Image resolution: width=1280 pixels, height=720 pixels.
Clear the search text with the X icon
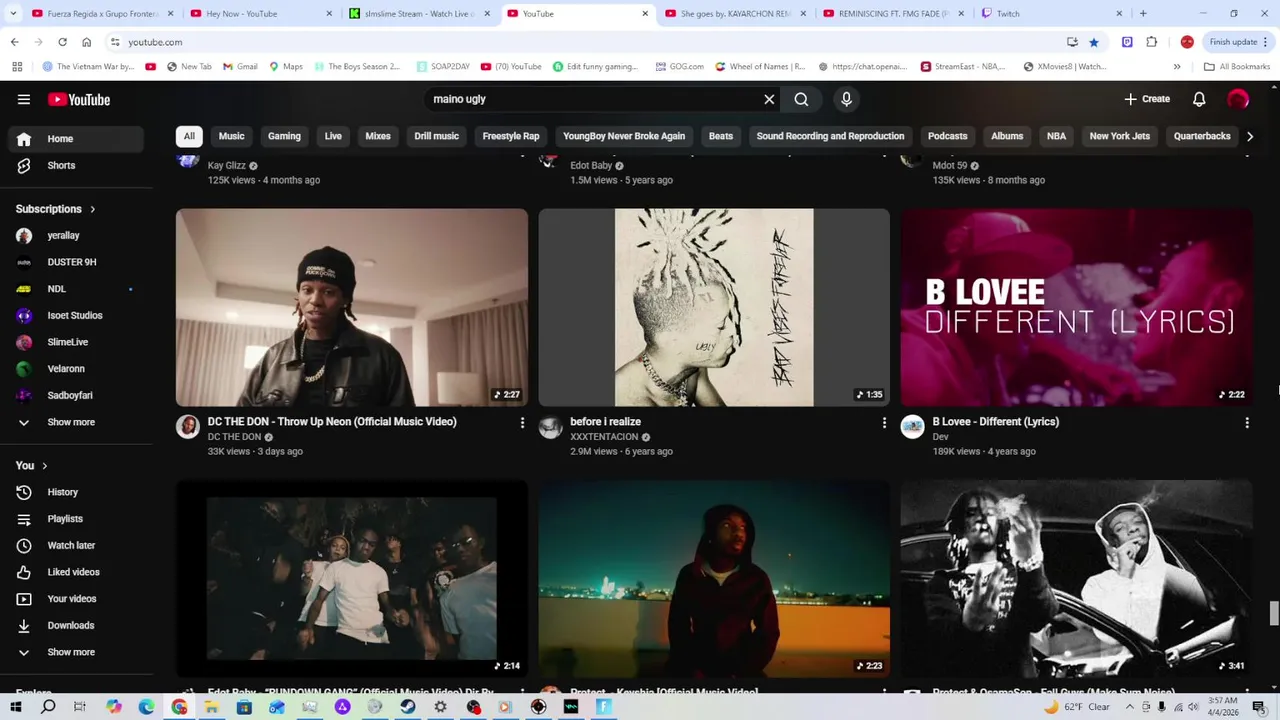pyautogui.click(x=769, y=99)
